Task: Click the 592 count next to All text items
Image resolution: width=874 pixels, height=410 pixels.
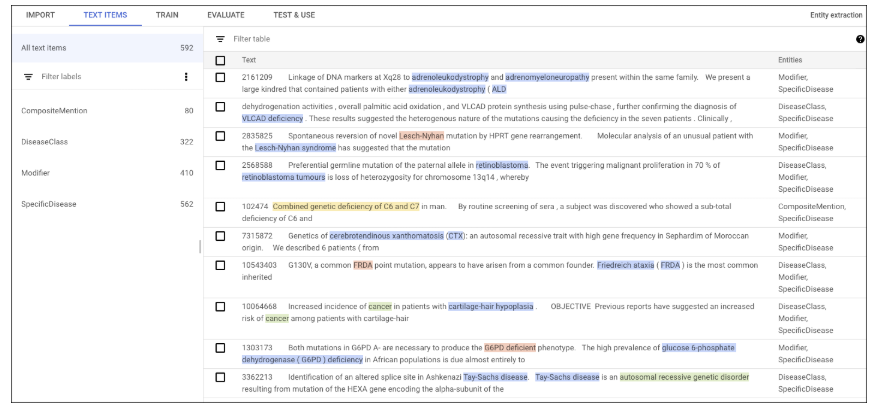Action: (x=187, y=48)
